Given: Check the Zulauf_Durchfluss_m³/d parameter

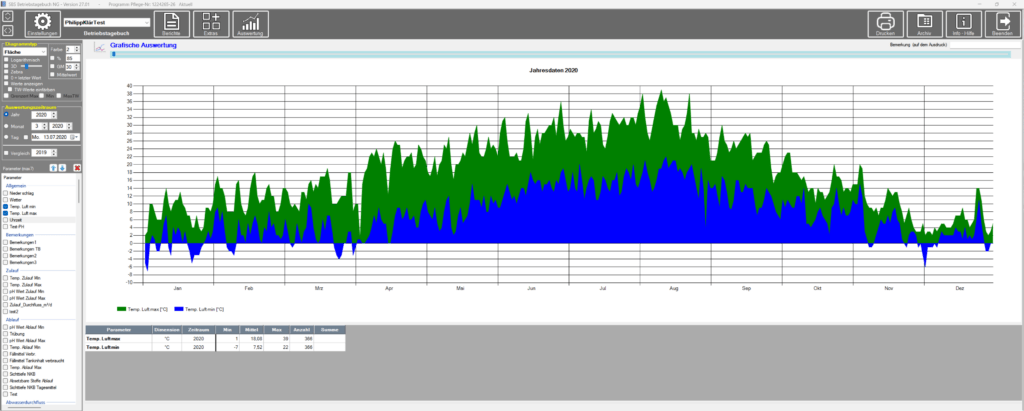Looking at the screenshot, I should (x=6, y=305).
